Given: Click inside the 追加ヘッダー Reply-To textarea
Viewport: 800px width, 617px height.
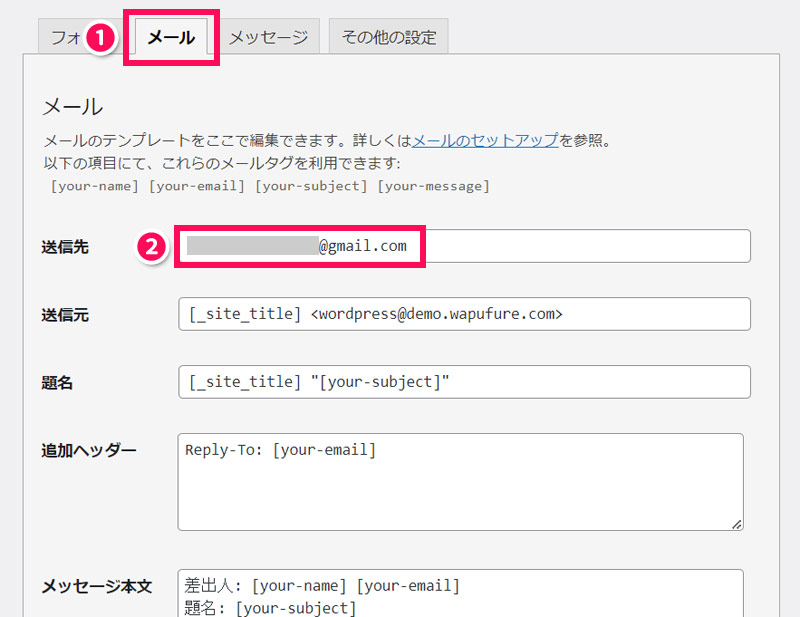Looking at the screenshot, I should tap(460, 481).
